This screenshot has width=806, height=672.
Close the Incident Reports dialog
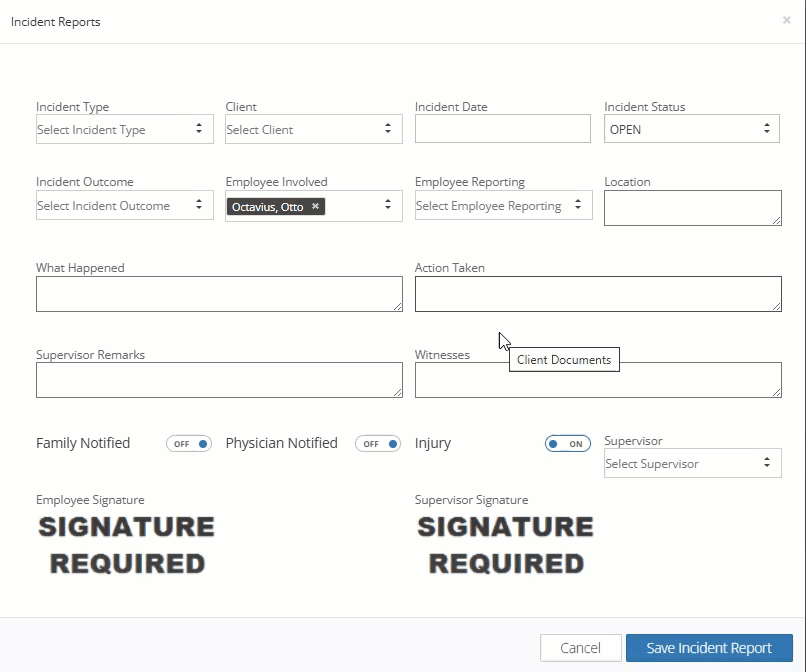pyautogui.click(x=787, y=20)
